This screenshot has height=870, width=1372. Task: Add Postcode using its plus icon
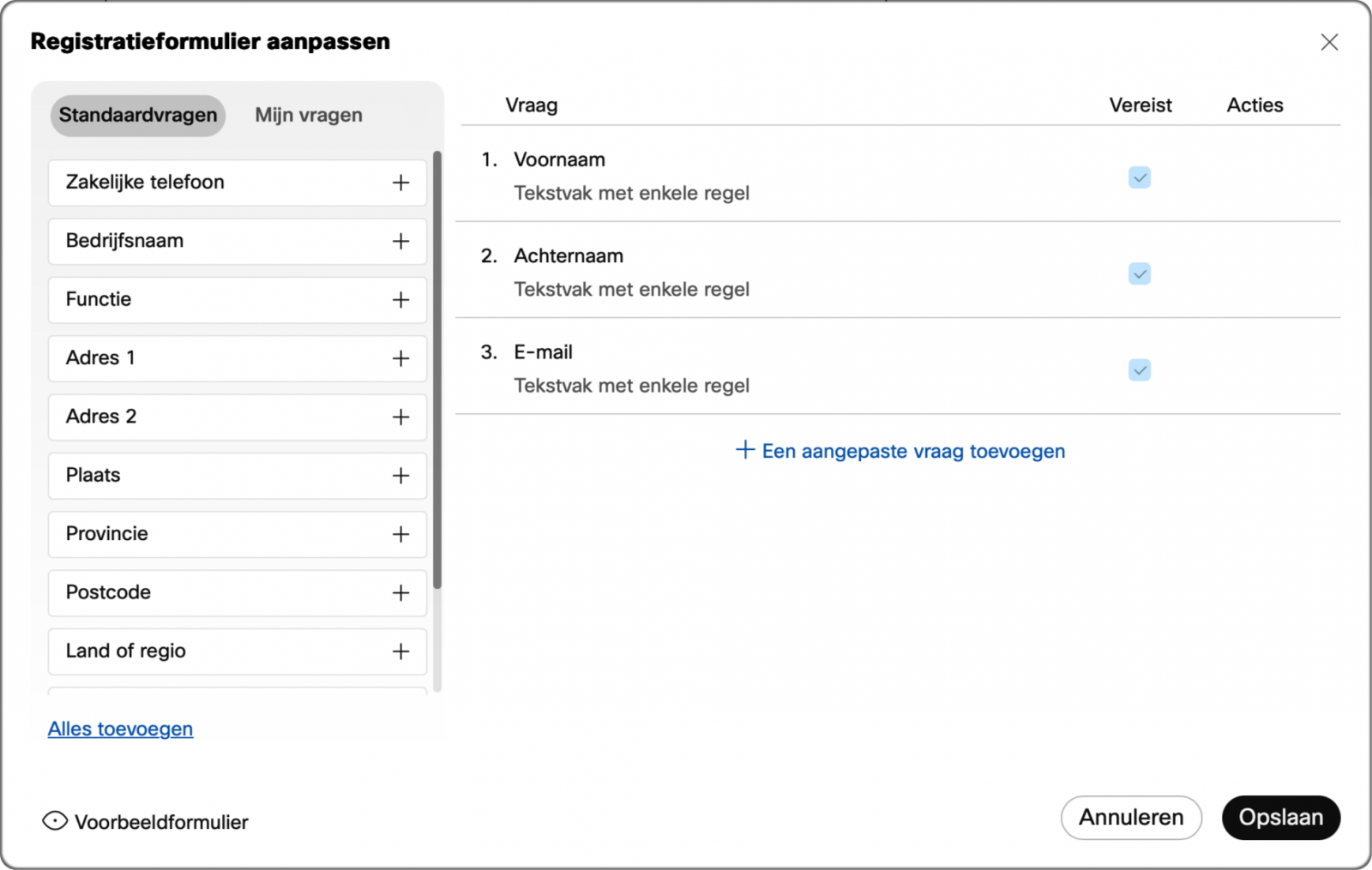[x=400, y=592]
